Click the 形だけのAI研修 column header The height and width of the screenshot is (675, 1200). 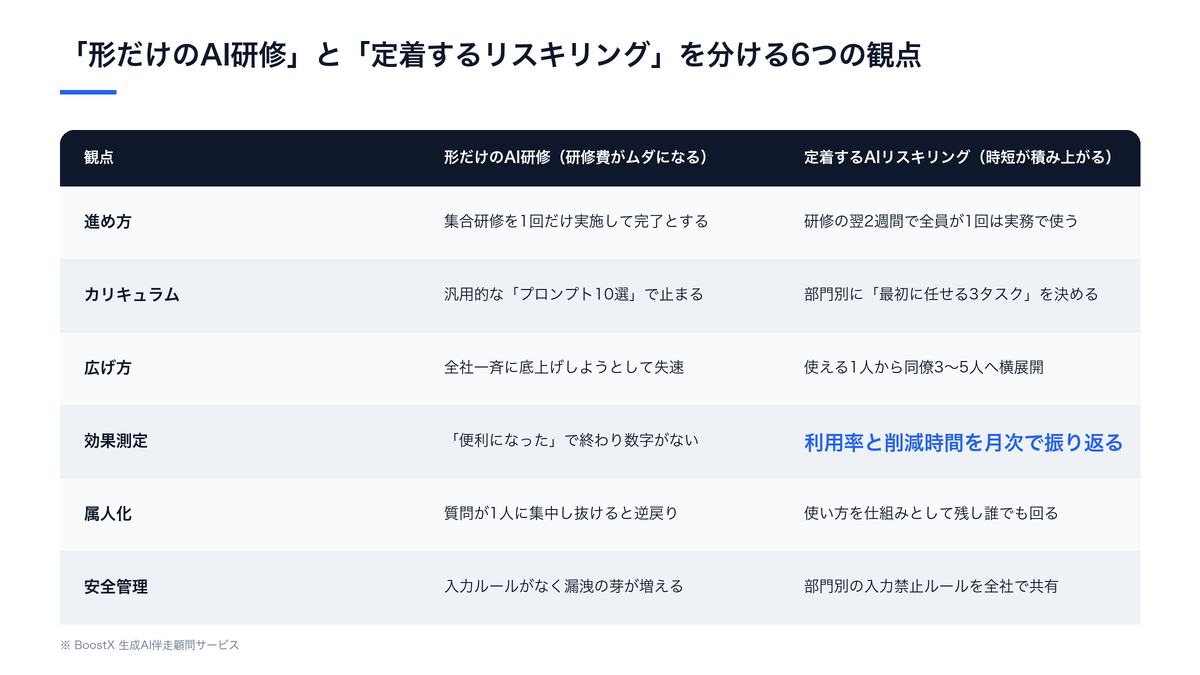click(576, 158)
